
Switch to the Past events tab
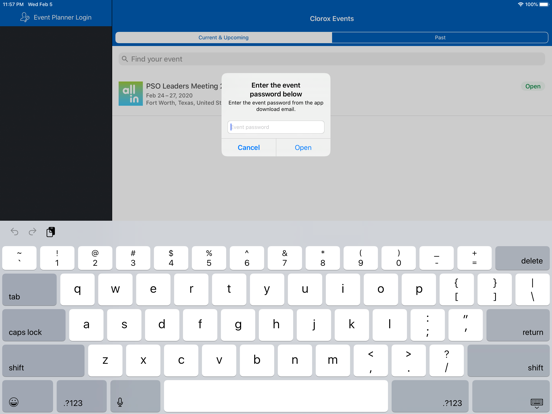click(x=440, y=37)
